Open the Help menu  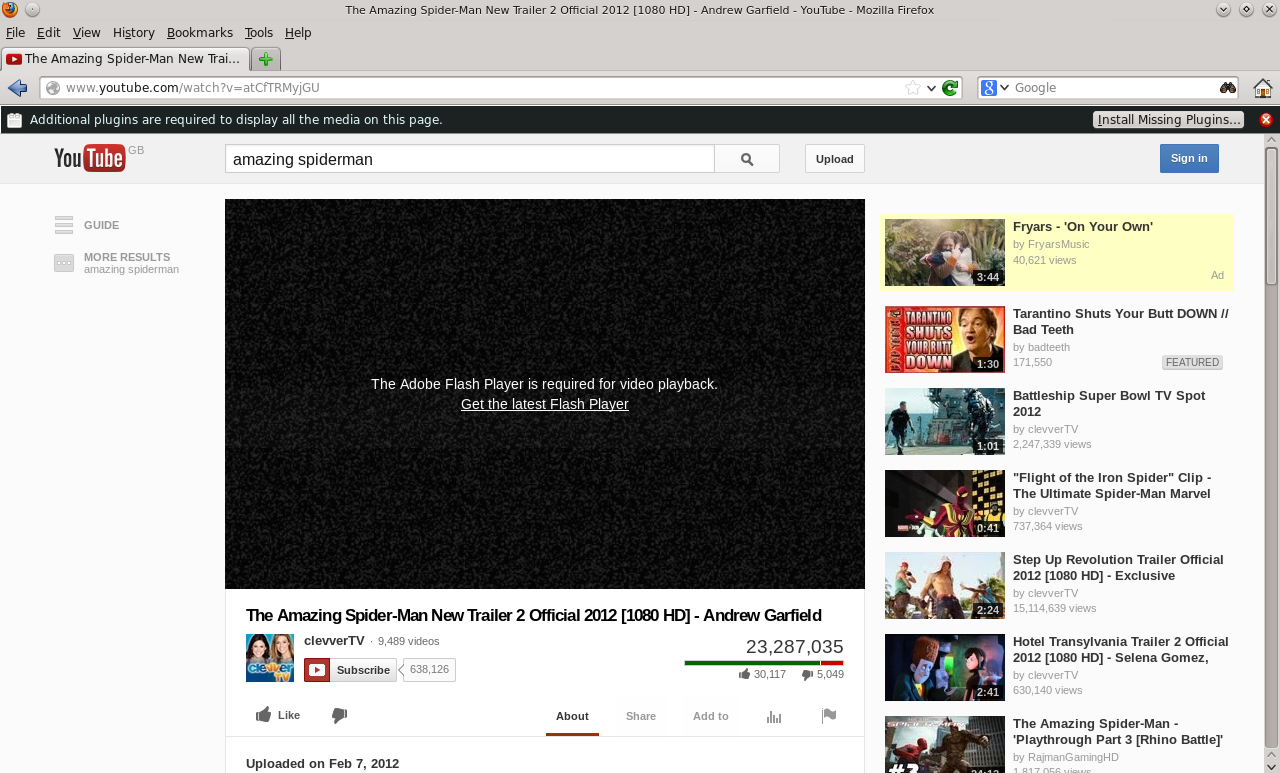click(x=298, y=33)
